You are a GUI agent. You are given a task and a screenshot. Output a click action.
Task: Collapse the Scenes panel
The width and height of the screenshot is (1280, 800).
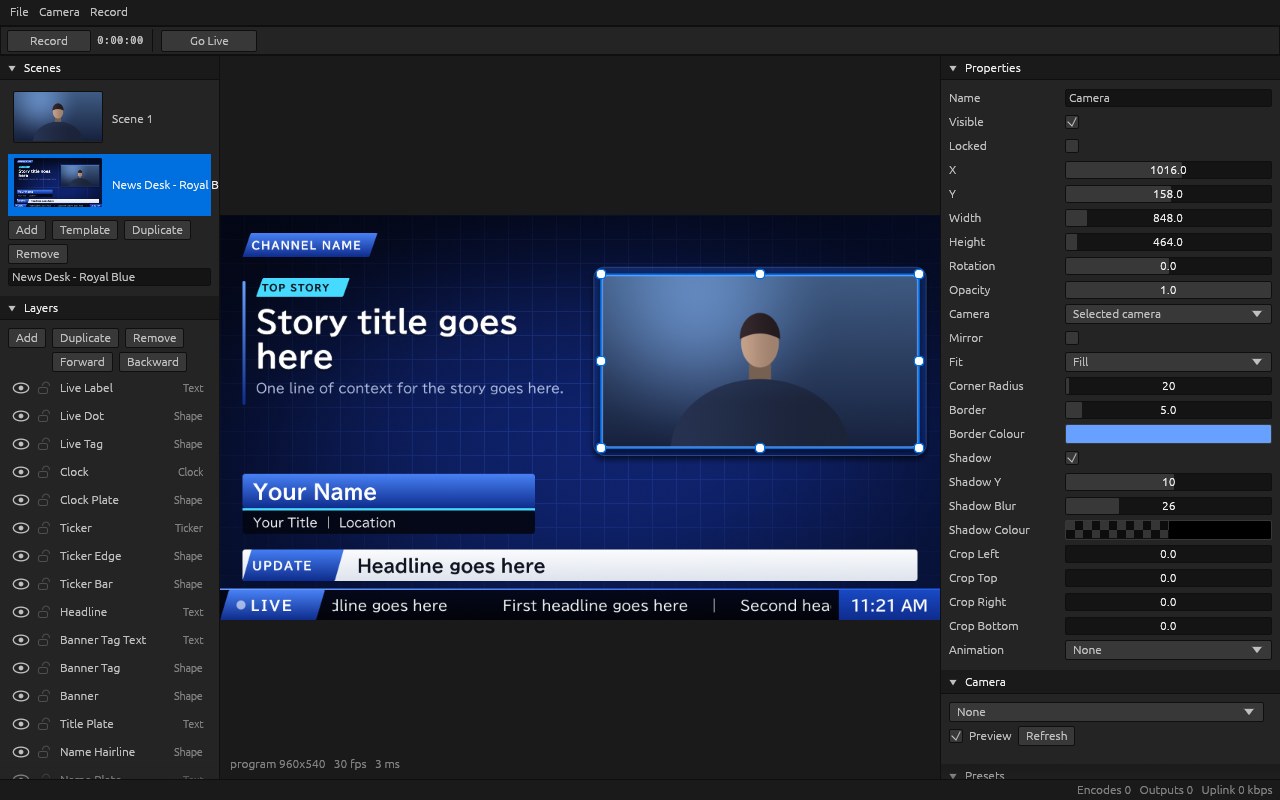(x=12, y=68)
